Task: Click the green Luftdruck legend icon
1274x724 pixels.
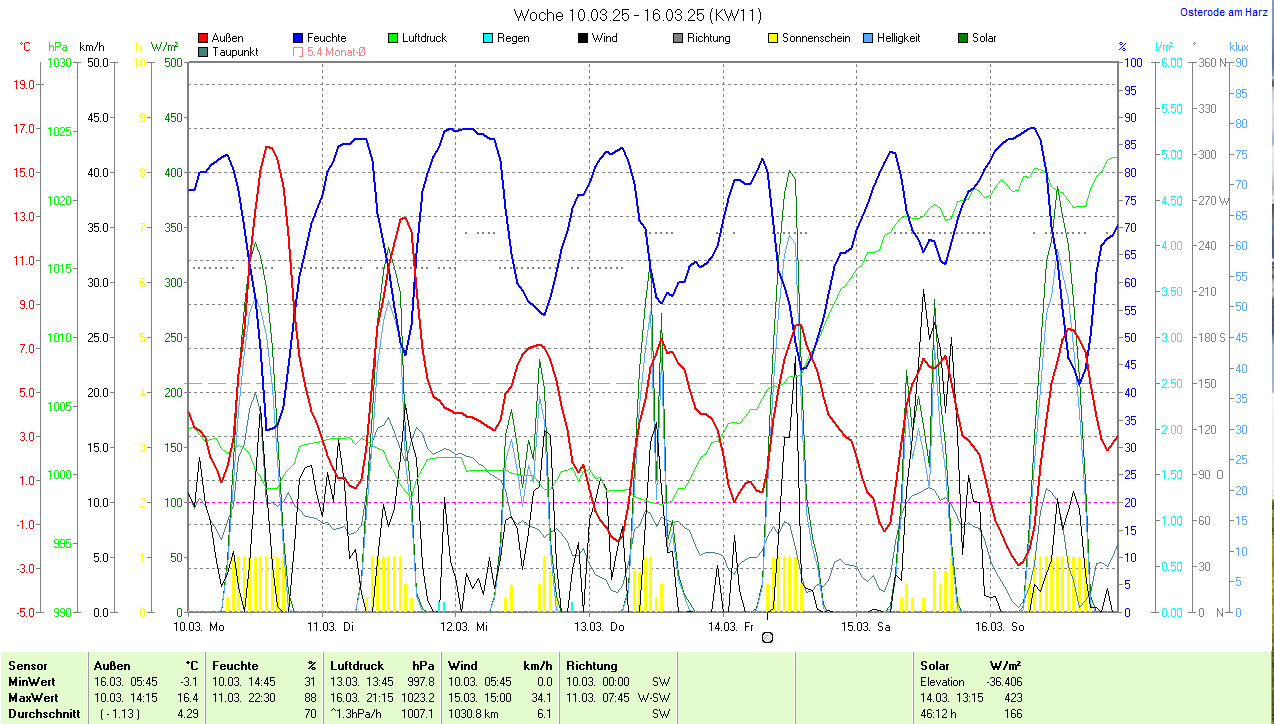Action: click(393, 38)
